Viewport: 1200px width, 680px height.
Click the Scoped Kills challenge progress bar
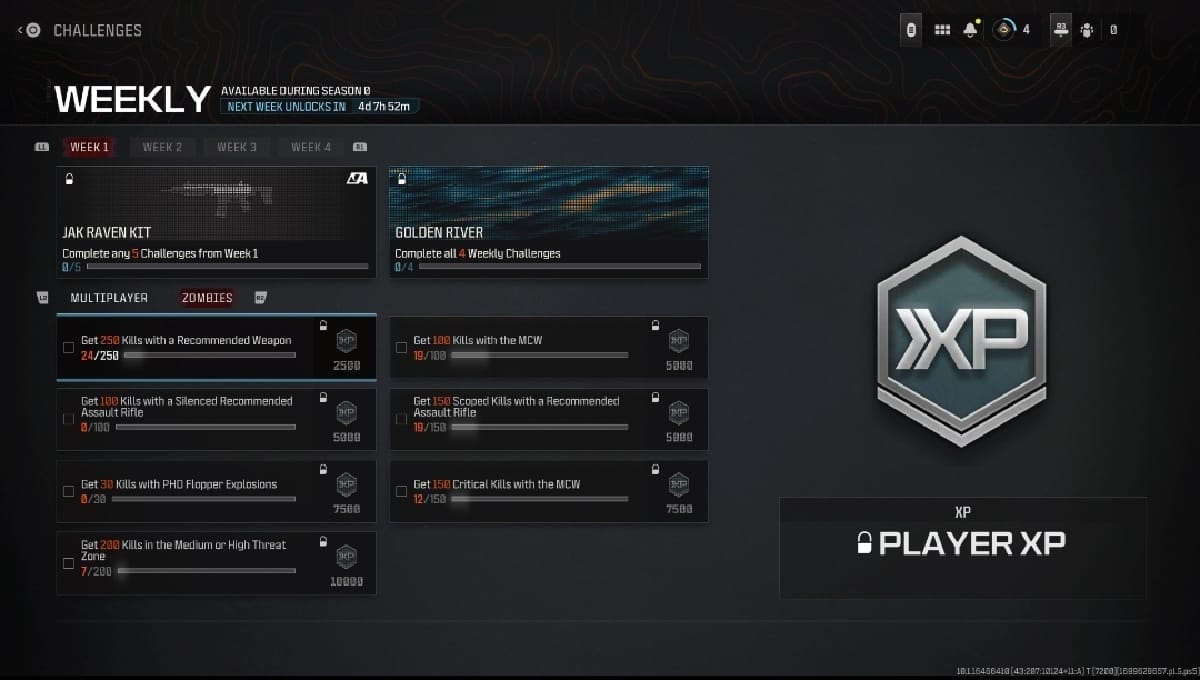539,427
